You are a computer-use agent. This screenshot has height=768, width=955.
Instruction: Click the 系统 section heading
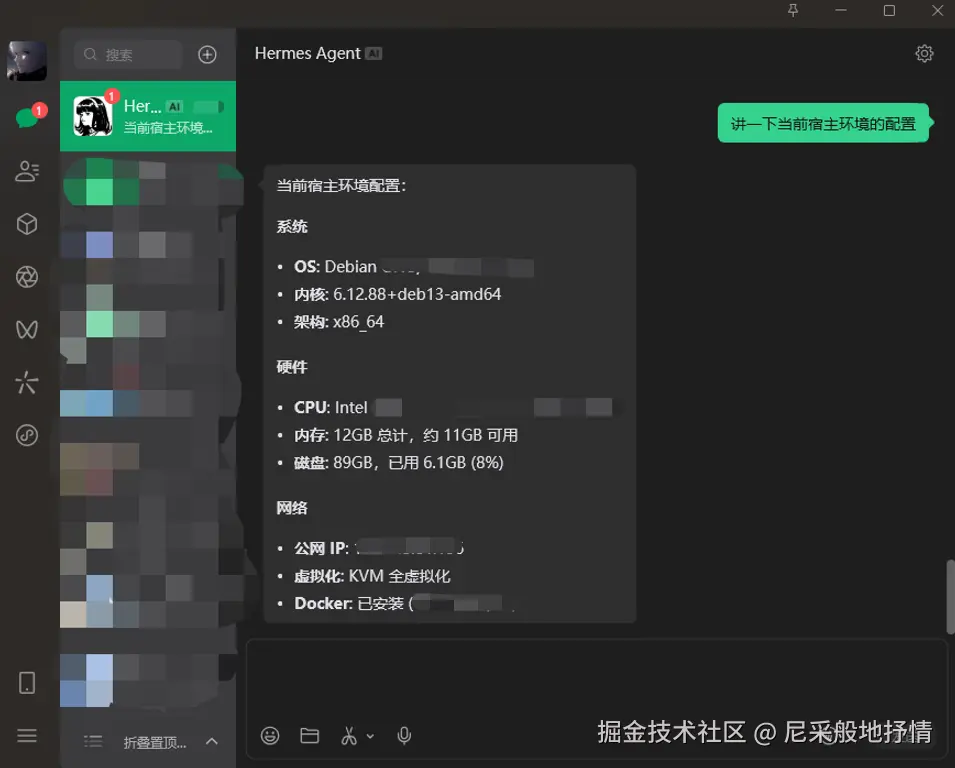click(x=292, y=227)
